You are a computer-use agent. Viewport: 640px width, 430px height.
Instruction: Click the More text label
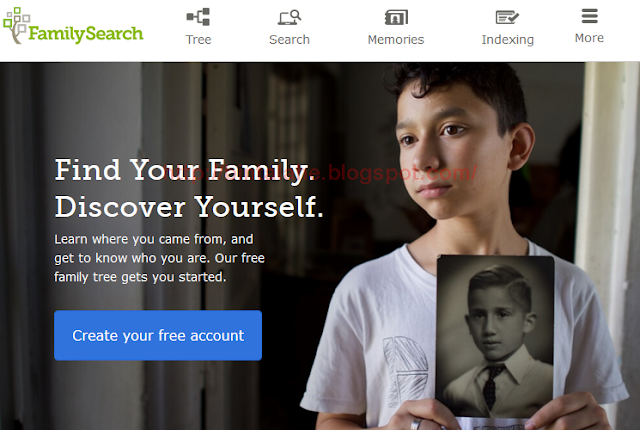click(x=589, y=38)
